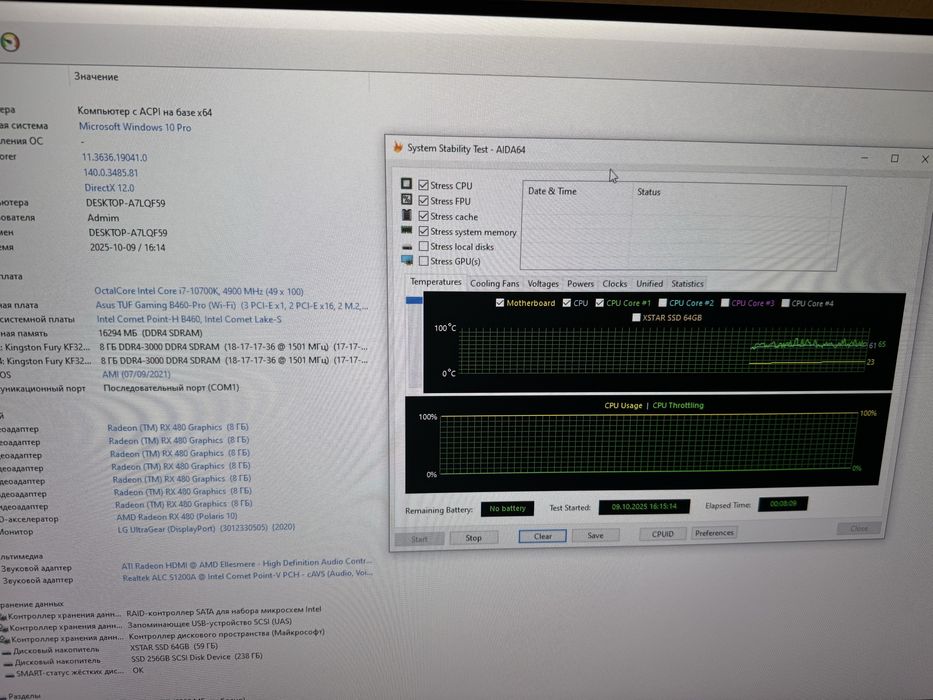Enable CPU Core #4 graph checkbox
This screenshot has width=933, height=700.
pyautogui.click(x=785, y=304)
